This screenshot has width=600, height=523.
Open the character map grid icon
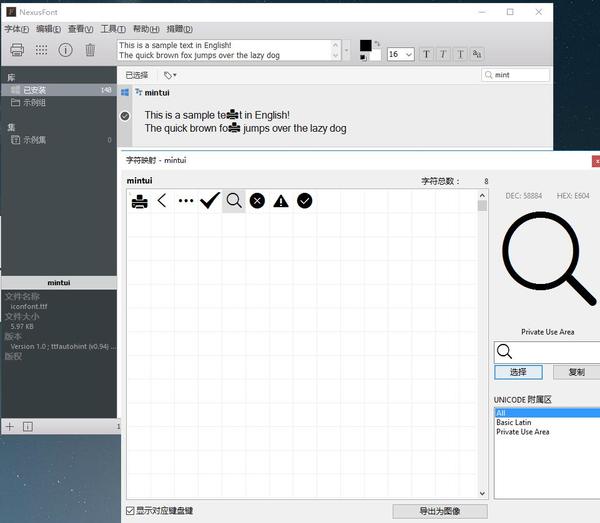coord(41,50)
